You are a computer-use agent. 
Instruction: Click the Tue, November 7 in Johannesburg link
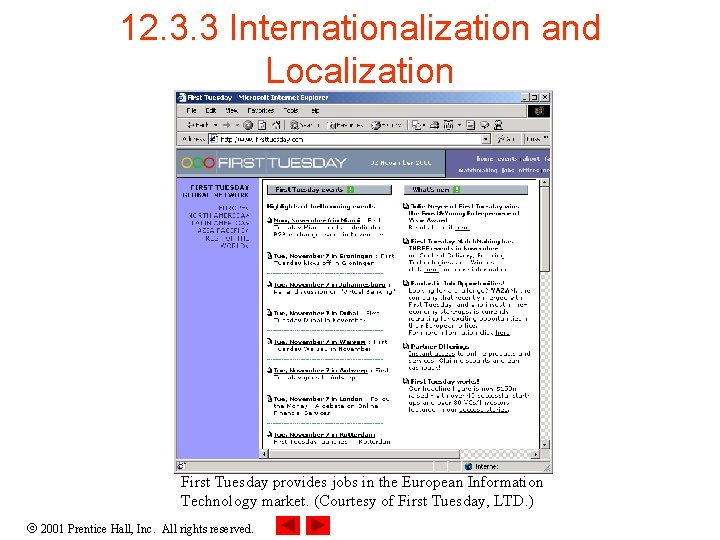(x=330, y=284)
